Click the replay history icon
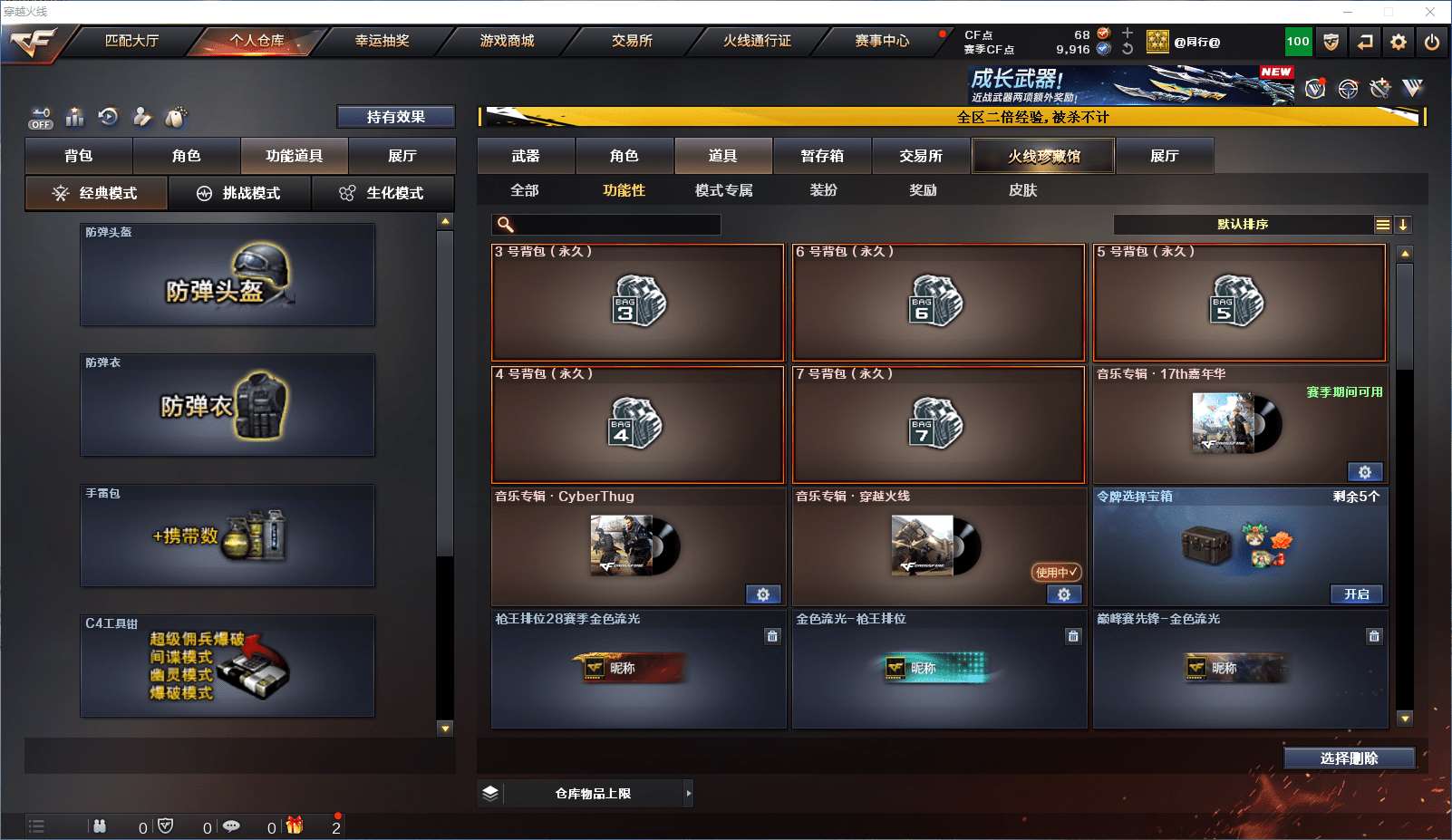Screen dimensions: 1452x840 108,116
